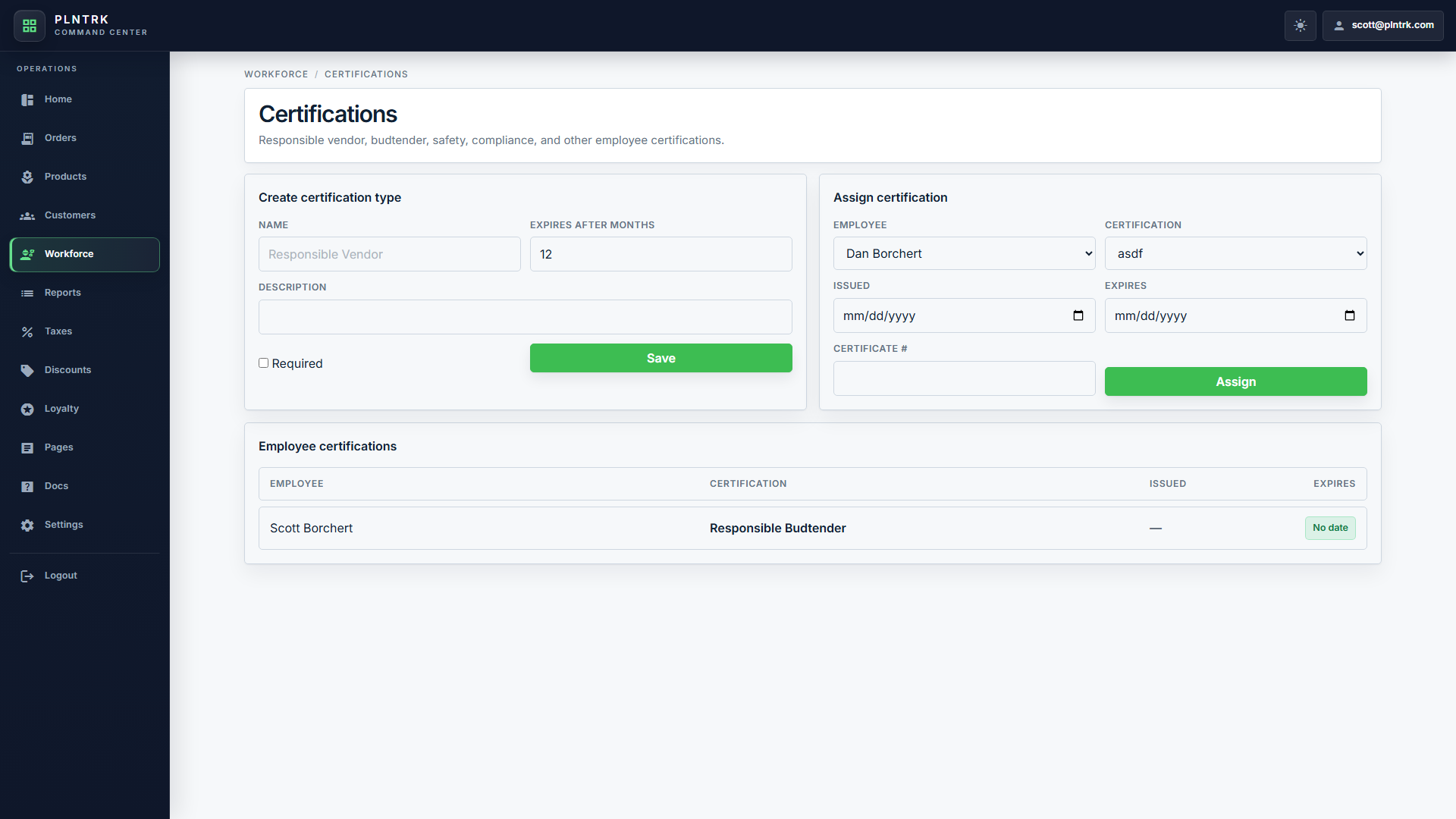Click the Scott Borchert employee cell
1456x819 pixels.
pyautogui.click(x=311, y=528)
